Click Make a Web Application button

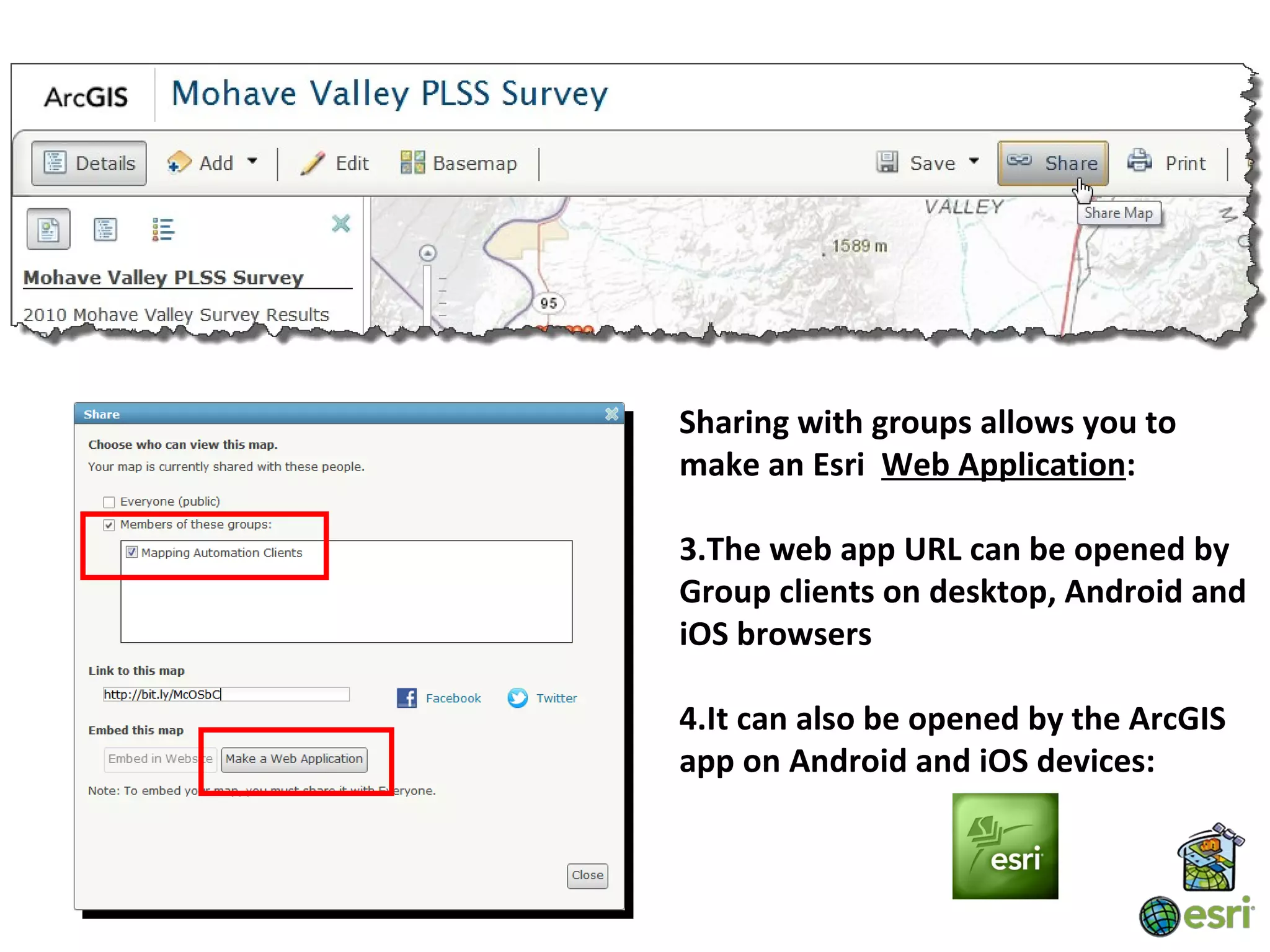pyautogui.click(x=294, y=759)
